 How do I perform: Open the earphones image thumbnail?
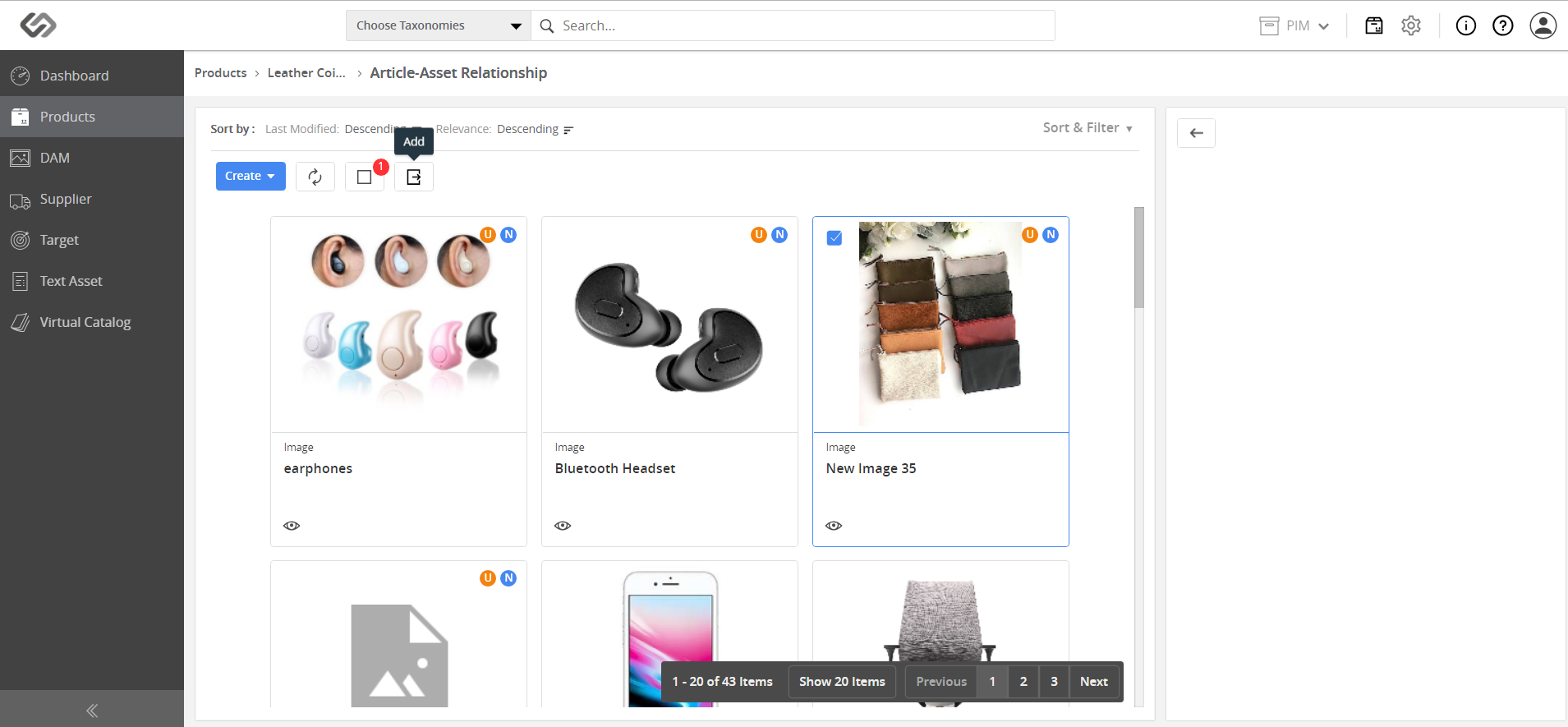coord(399,324)
